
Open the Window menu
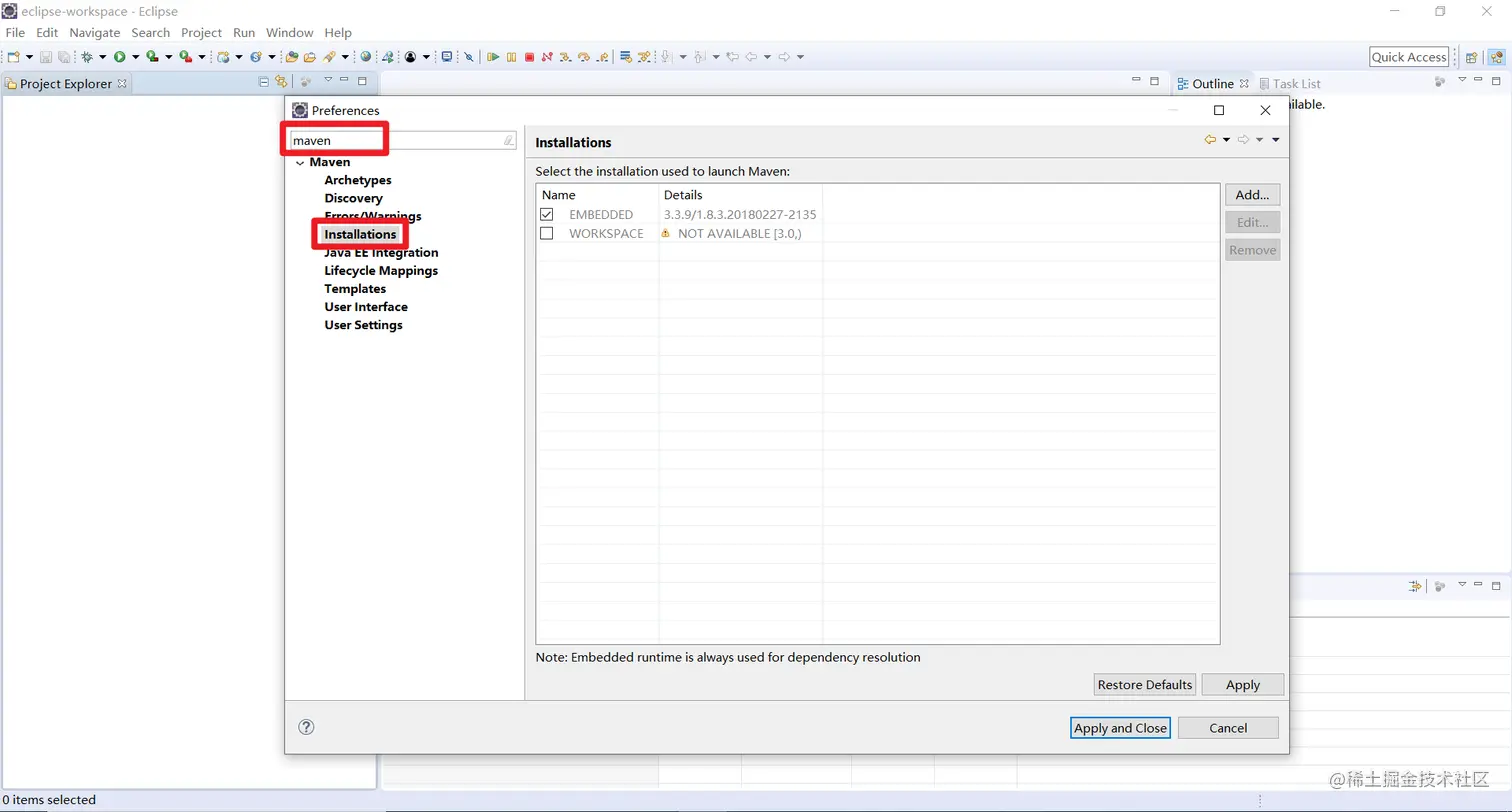290,33
